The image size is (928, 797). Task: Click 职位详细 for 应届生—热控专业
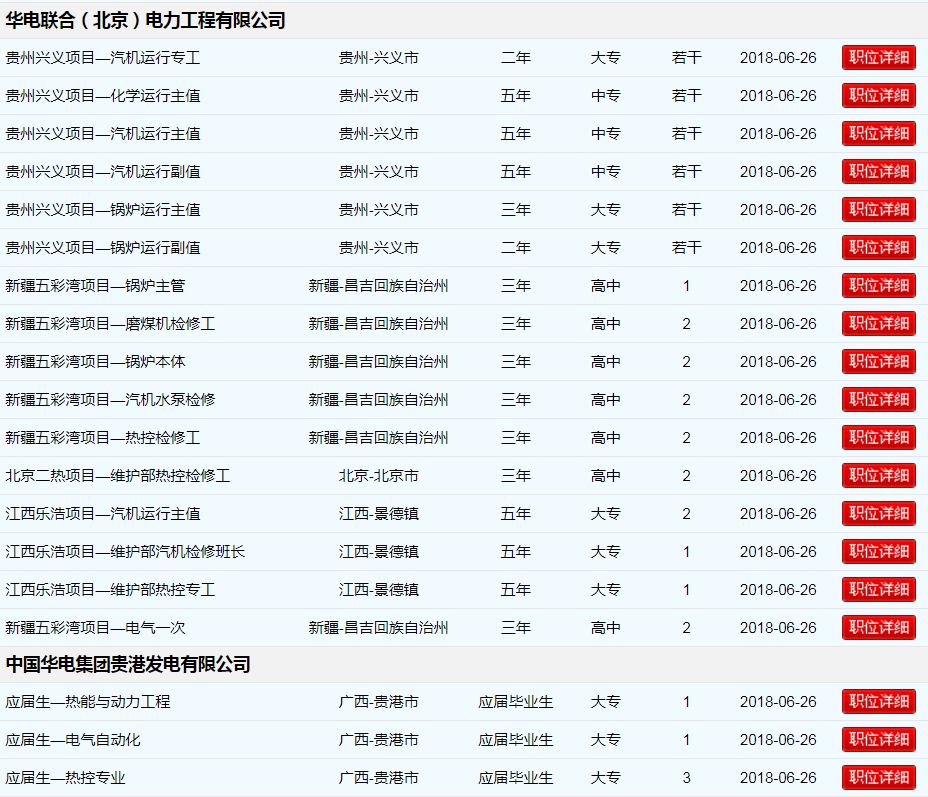(879, 777)
